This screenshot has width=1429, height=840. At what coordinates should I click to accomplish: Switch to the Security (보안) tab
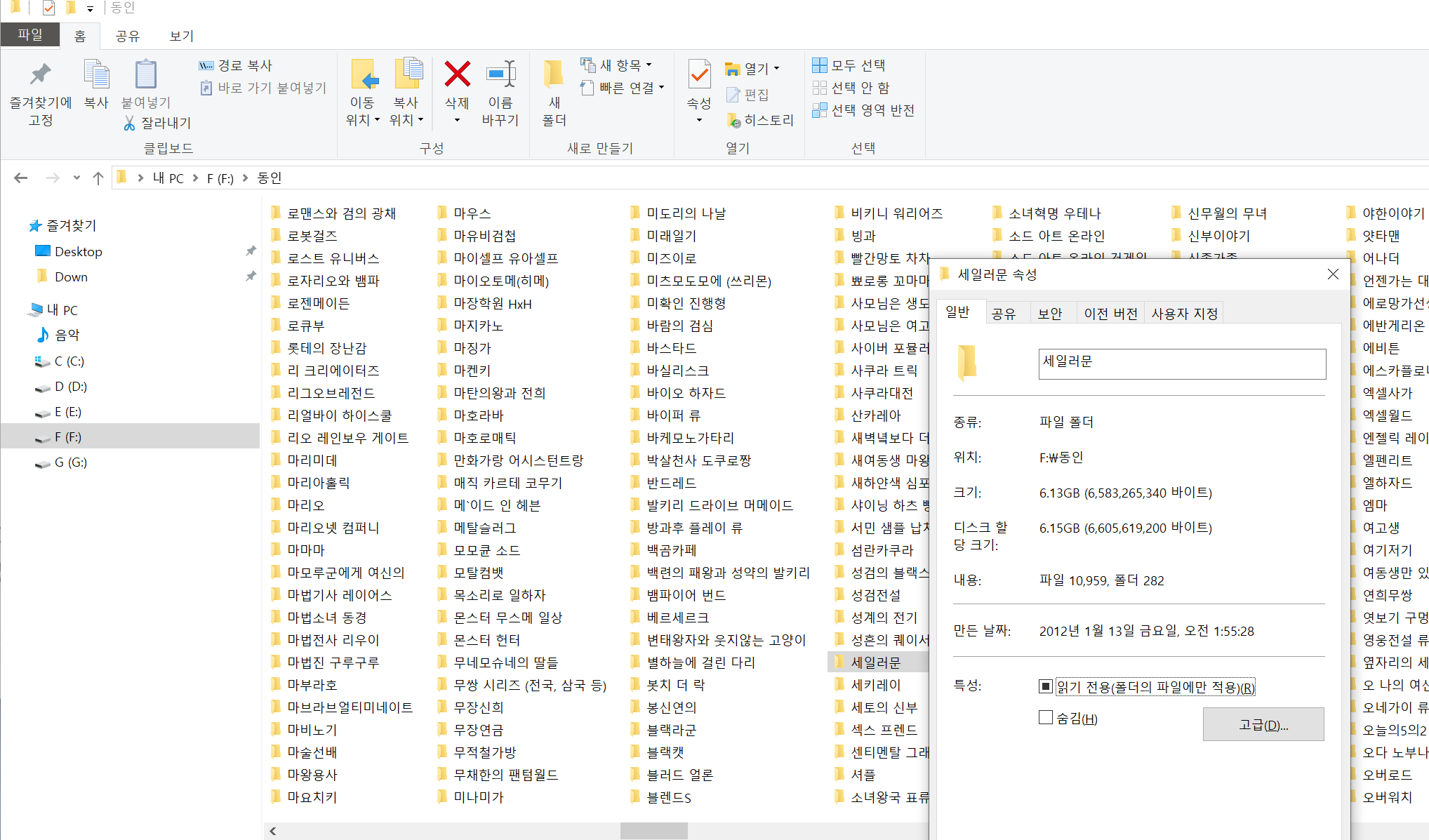click(x=1050, y=314)
